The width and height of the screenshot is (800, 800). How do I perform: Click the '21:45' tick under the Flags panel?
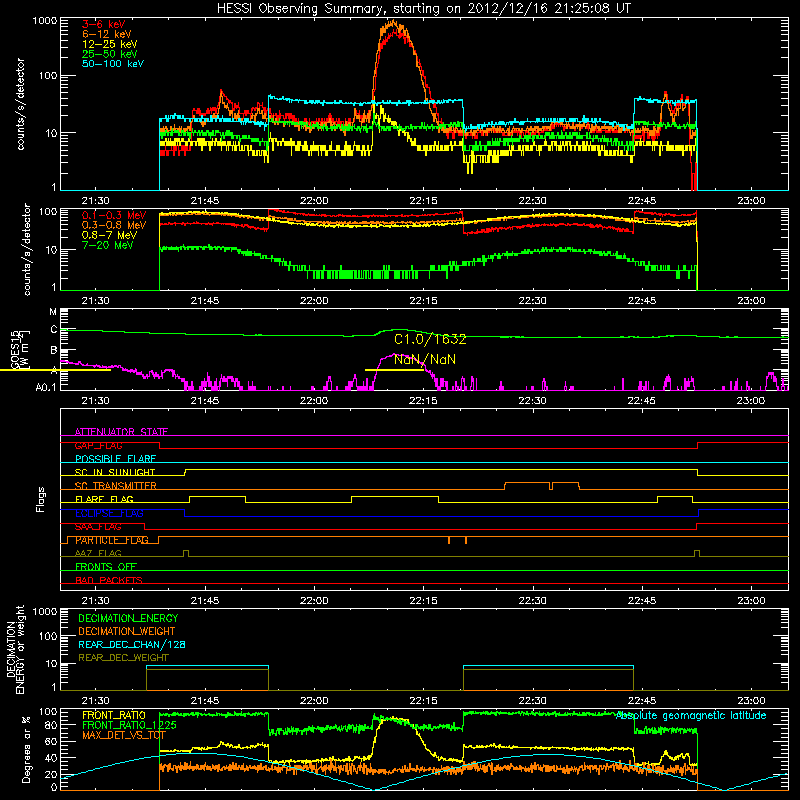click(205, 601)
